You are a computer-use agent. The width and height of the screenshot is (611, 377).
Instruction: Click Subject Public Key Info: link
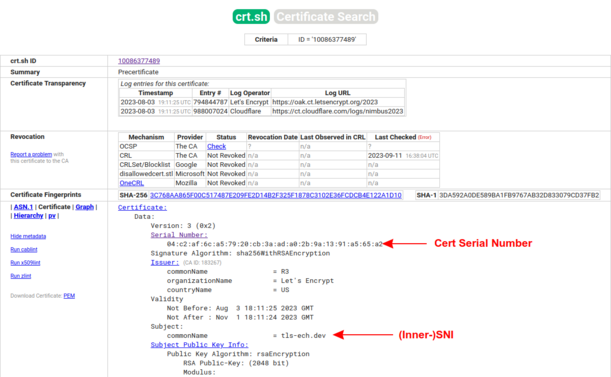tap(200, 345)
